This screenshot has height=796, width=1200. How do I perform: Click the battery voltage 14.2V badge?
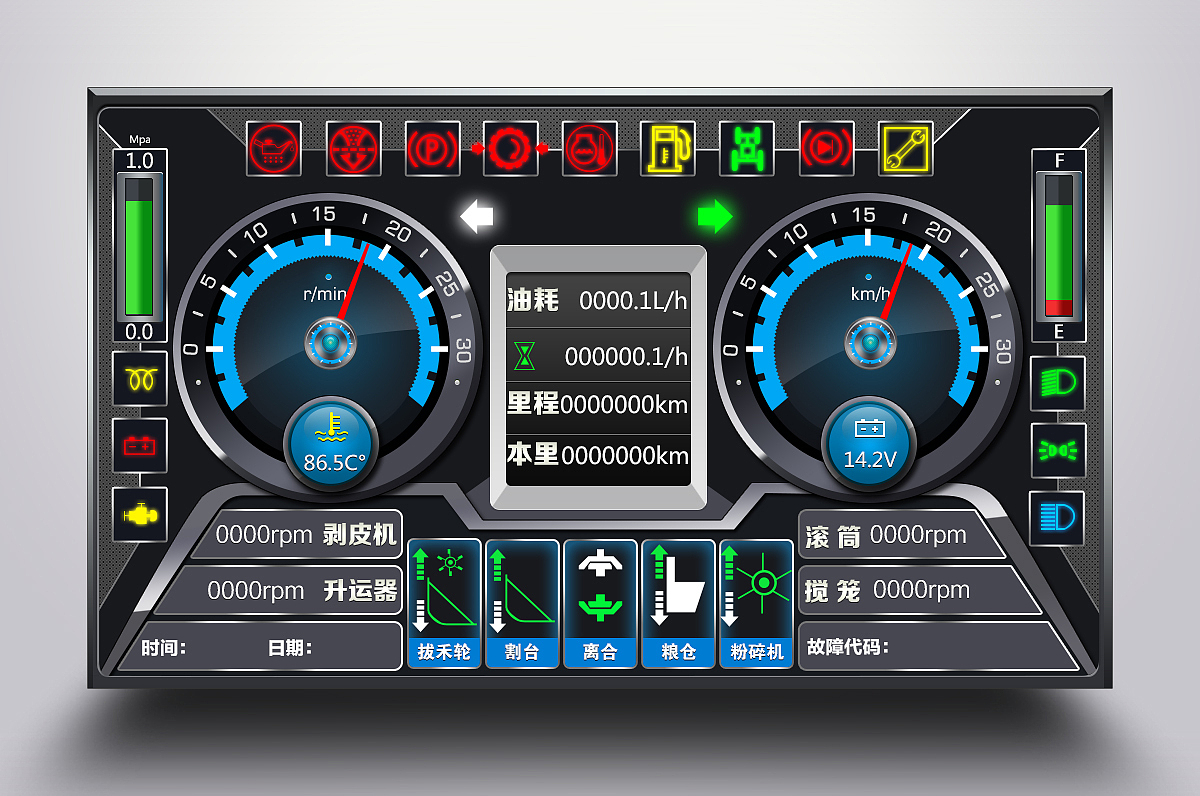coord(869,444)
